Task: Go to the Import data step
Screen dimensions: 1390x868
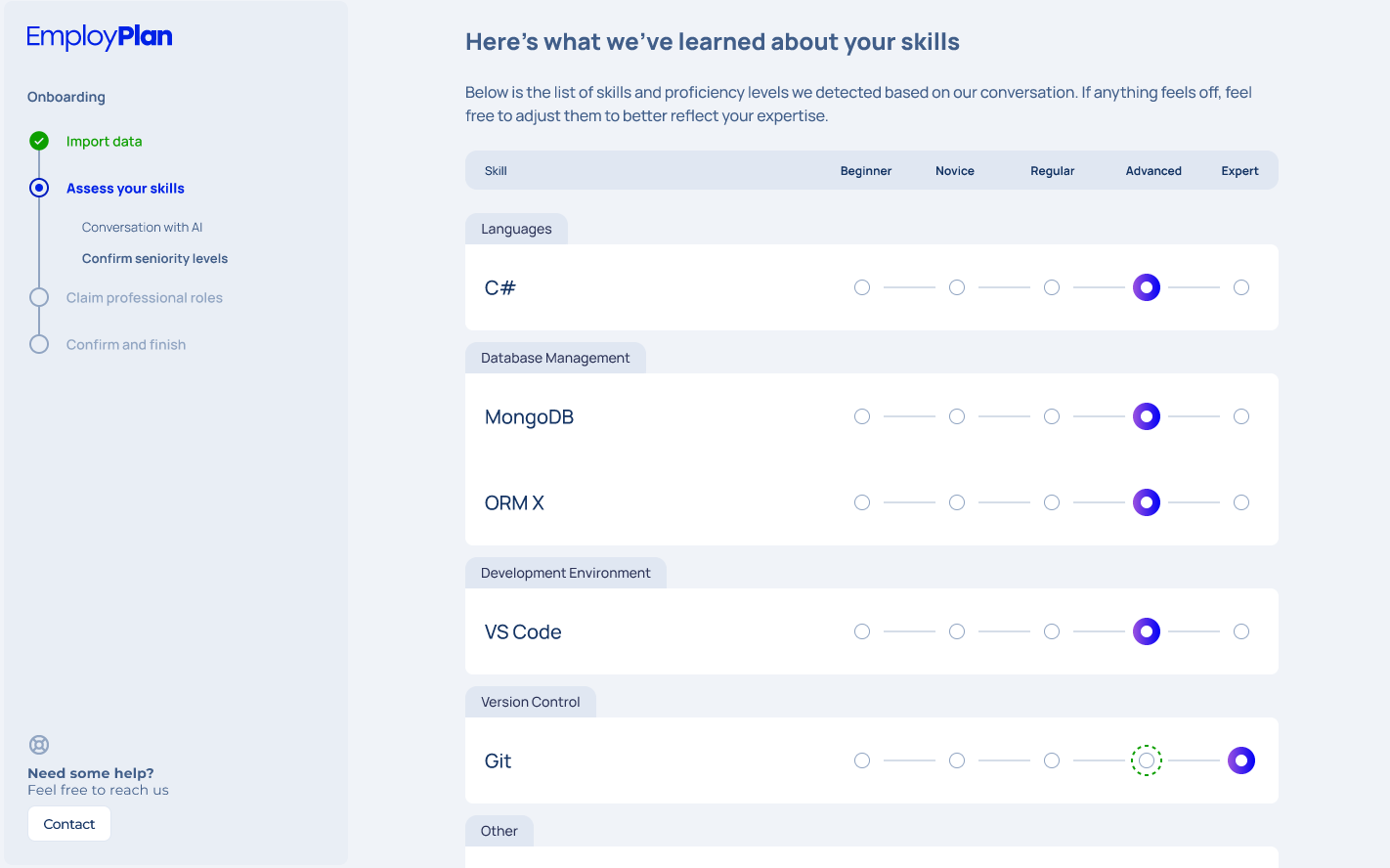Action: point(104,141)
